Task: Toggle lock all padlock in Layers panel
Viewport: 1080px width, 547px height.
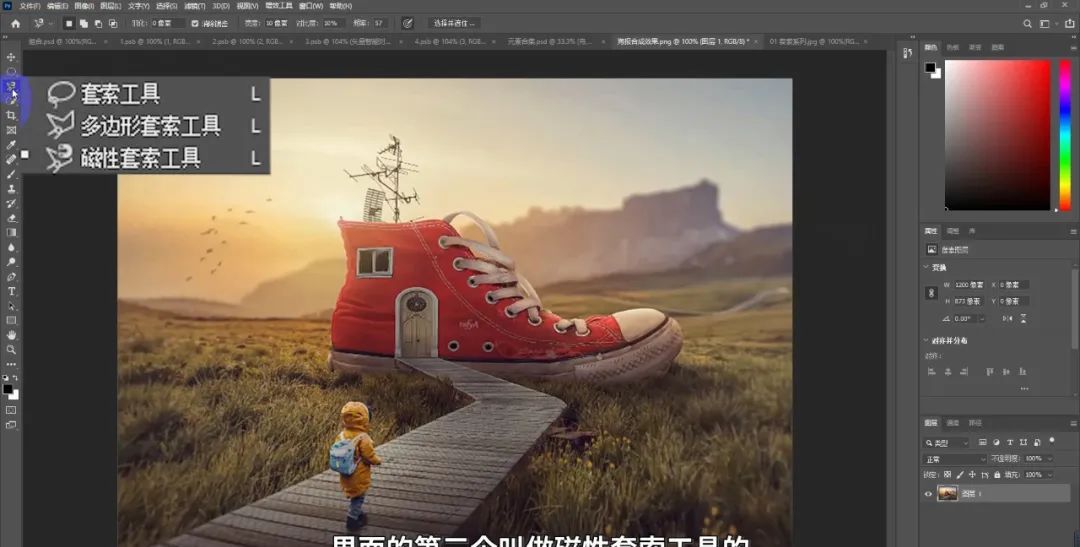Action: click(x=997, y=475)
